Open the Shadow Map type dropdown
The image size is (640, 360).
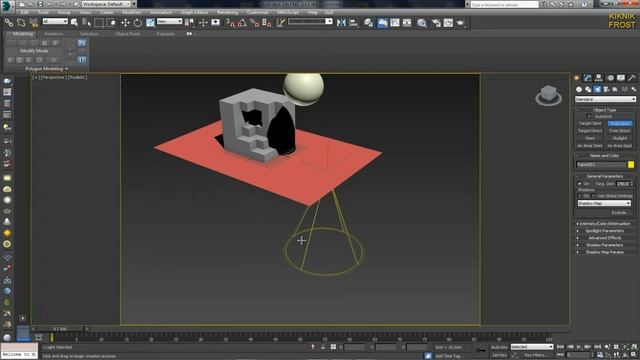[604, 203]
